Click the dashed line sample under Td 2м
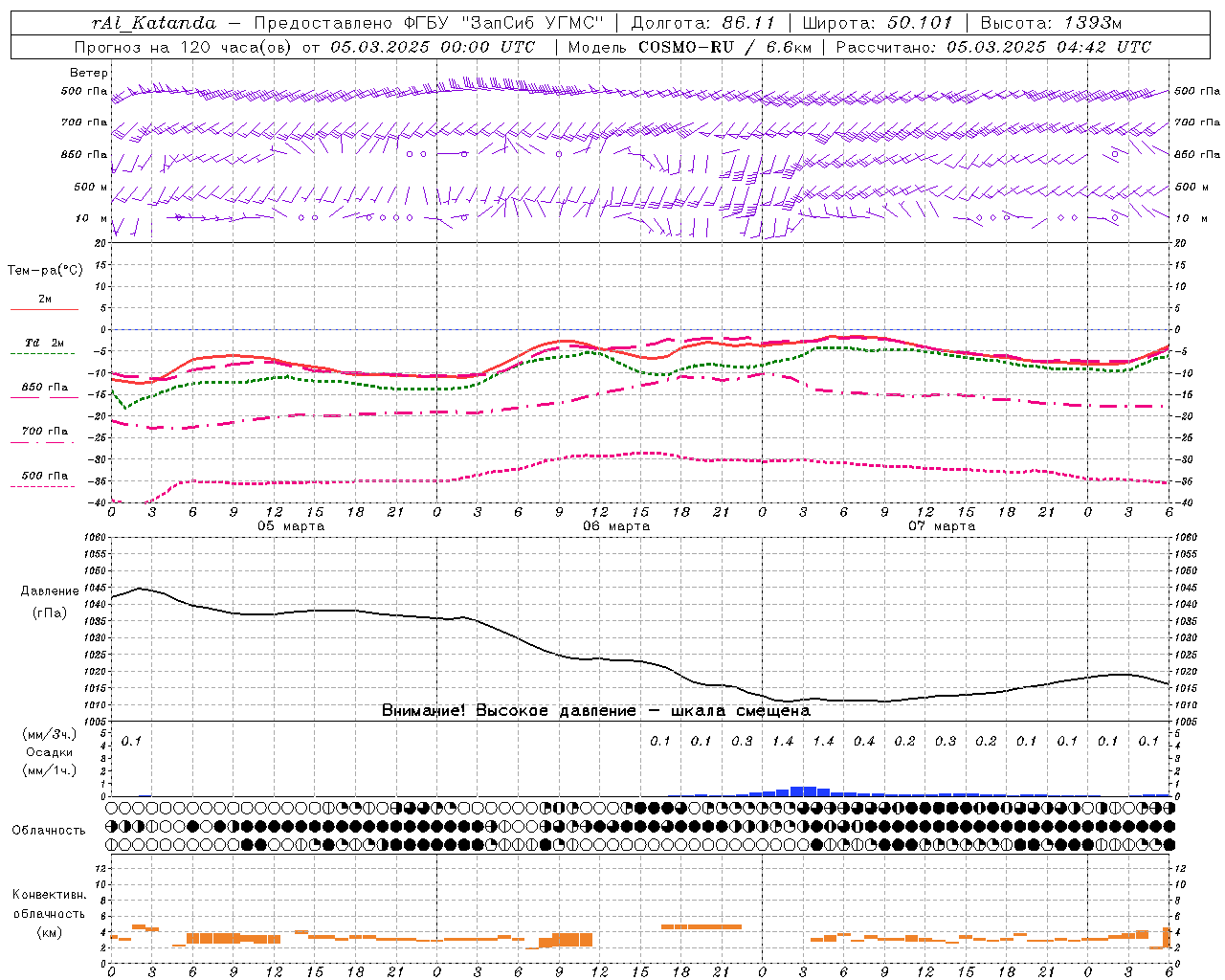The height and width of the screenshot is (980, 1225). click(44, 354)
